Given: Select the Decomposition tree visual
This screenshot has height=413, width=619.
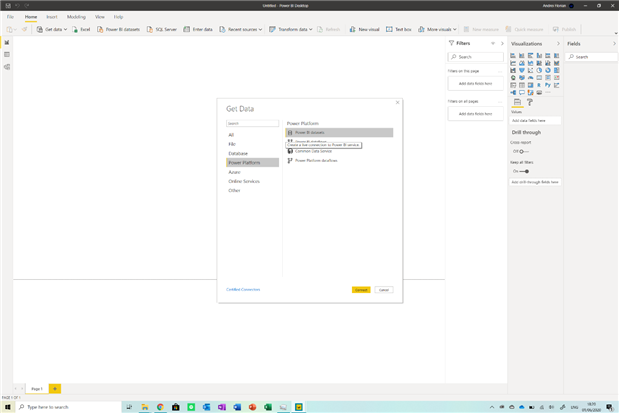Looking at the screenshot, I should point(513,92).
